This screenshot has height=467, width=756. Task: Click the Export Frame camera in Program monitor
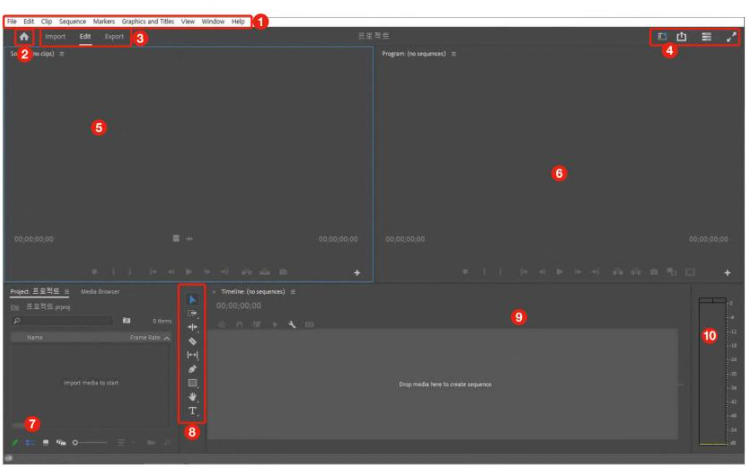coord(654,272)
